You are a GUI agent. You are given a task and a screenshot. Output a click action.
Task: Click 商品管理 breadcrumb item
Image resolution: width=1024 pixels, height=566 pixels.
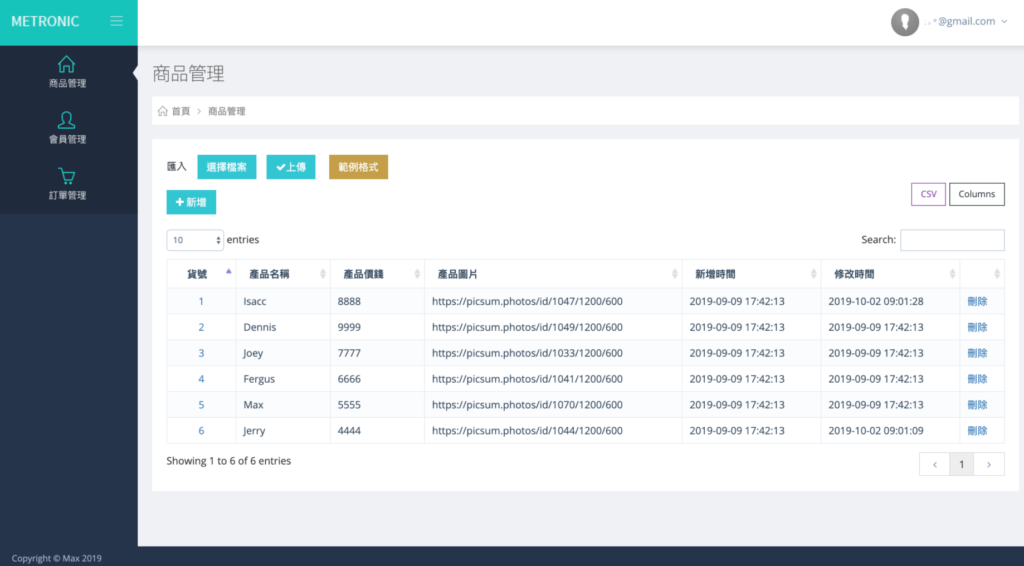click(x=227, y=111)
